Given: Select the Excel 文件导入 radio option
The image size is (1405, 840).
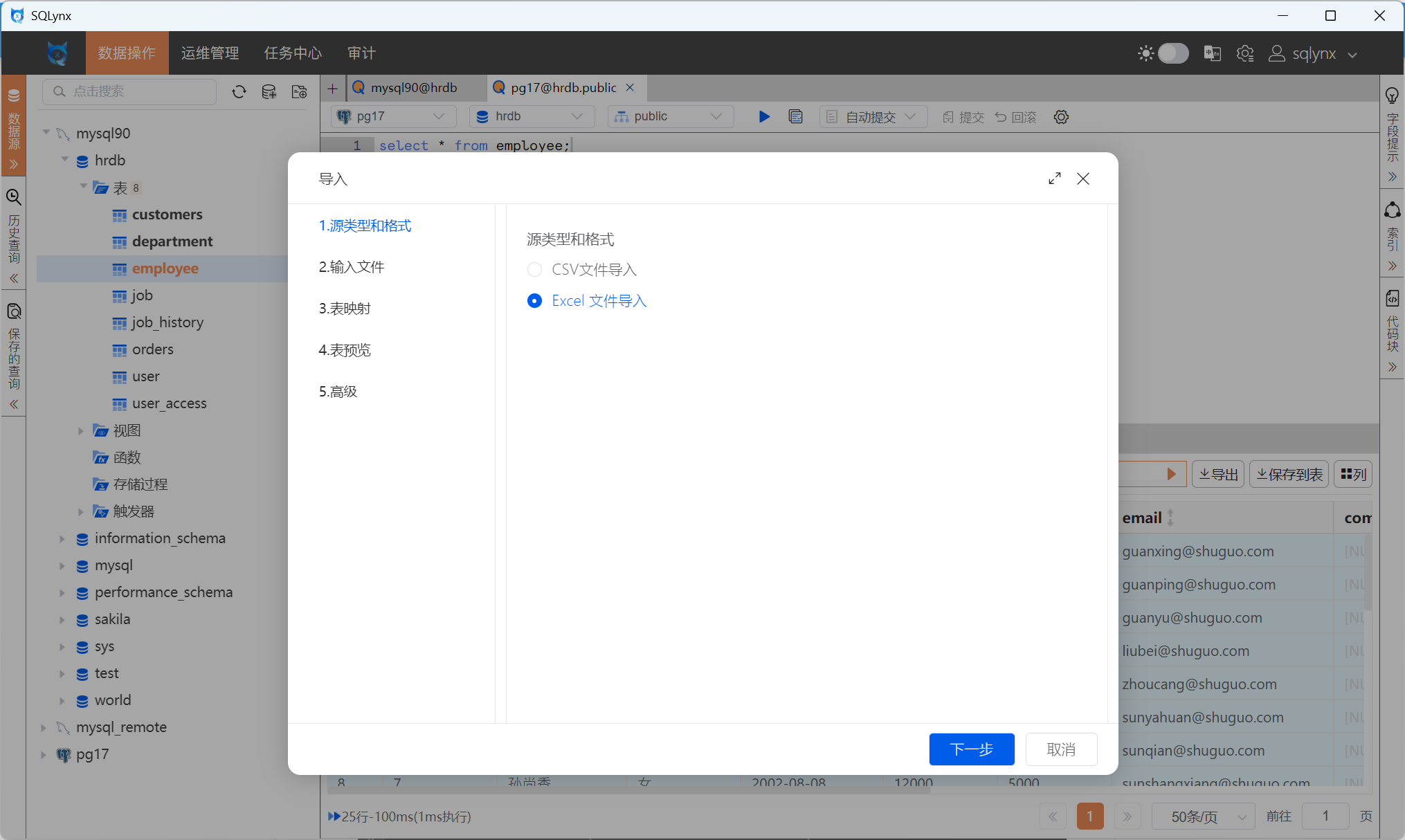Looking at the screenshot, I should pyautogui.click(x=534, y=301).
